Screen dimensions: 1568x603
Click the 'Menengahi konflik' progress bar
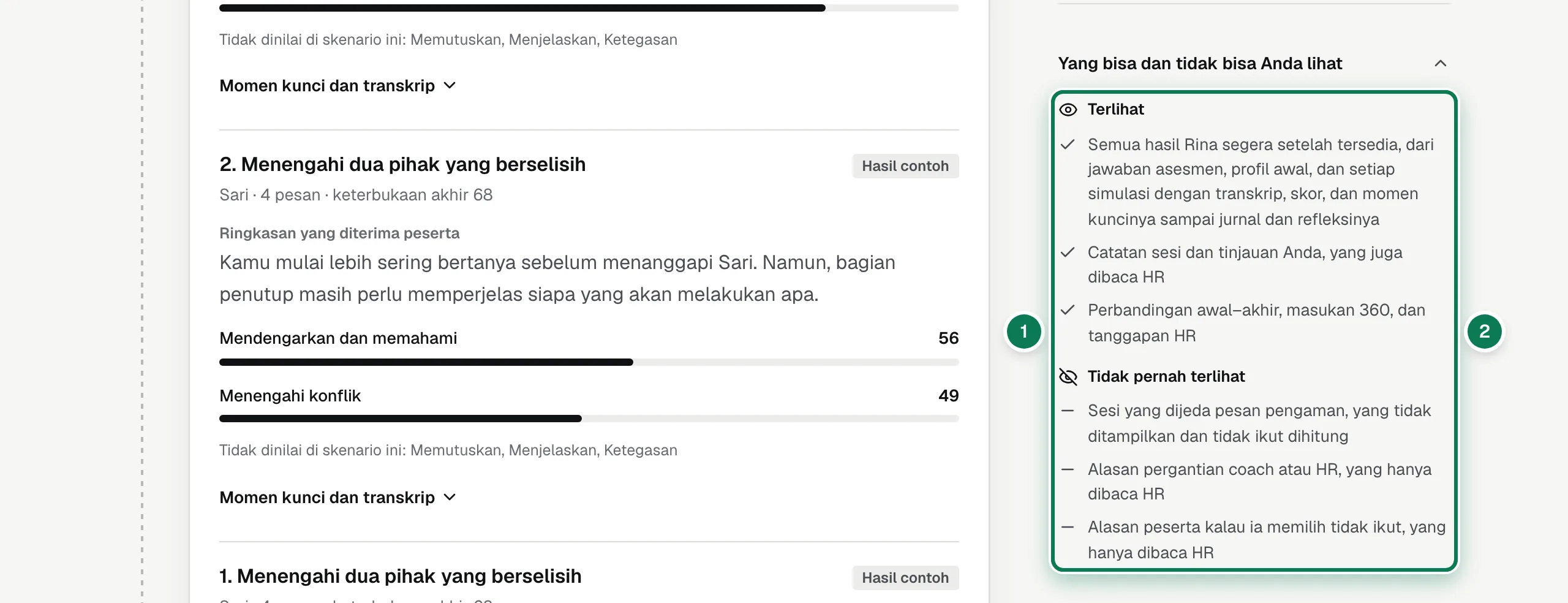(589, 419)
